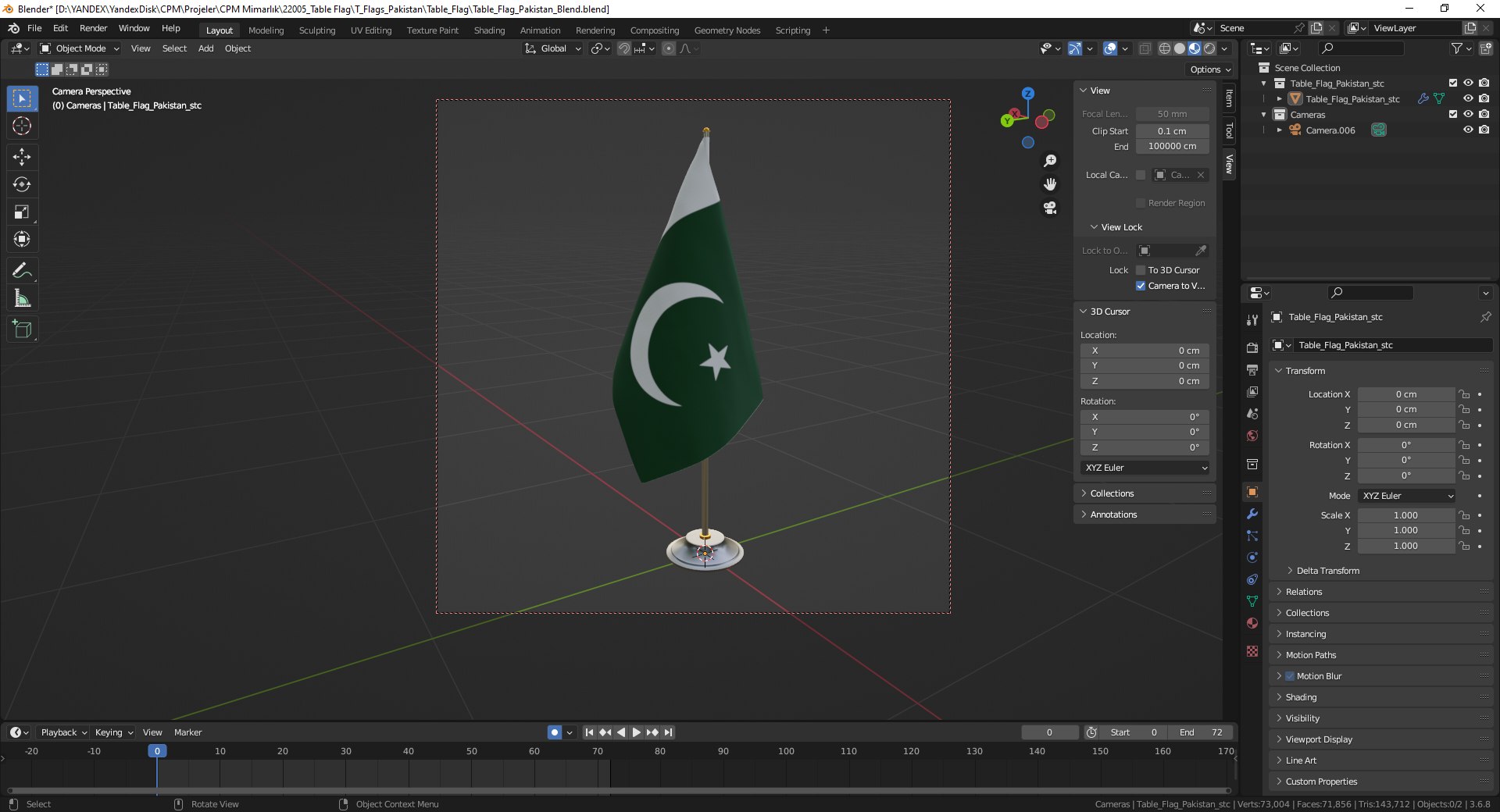The width and height of the screenshot is (1500, 812).
Task: Open the View Layer properties tab icon
Action: 1252,392
